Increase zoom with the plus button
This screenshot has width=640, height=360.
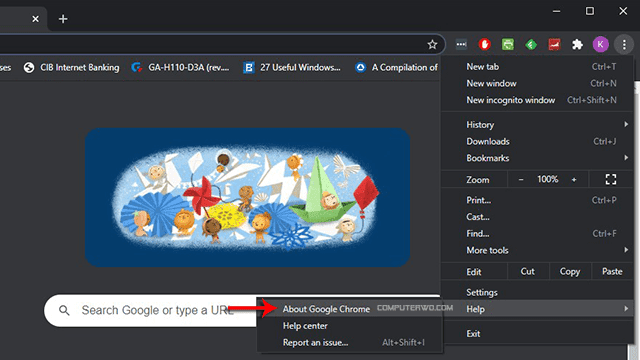pyautogui.click(x=574, y=180)
